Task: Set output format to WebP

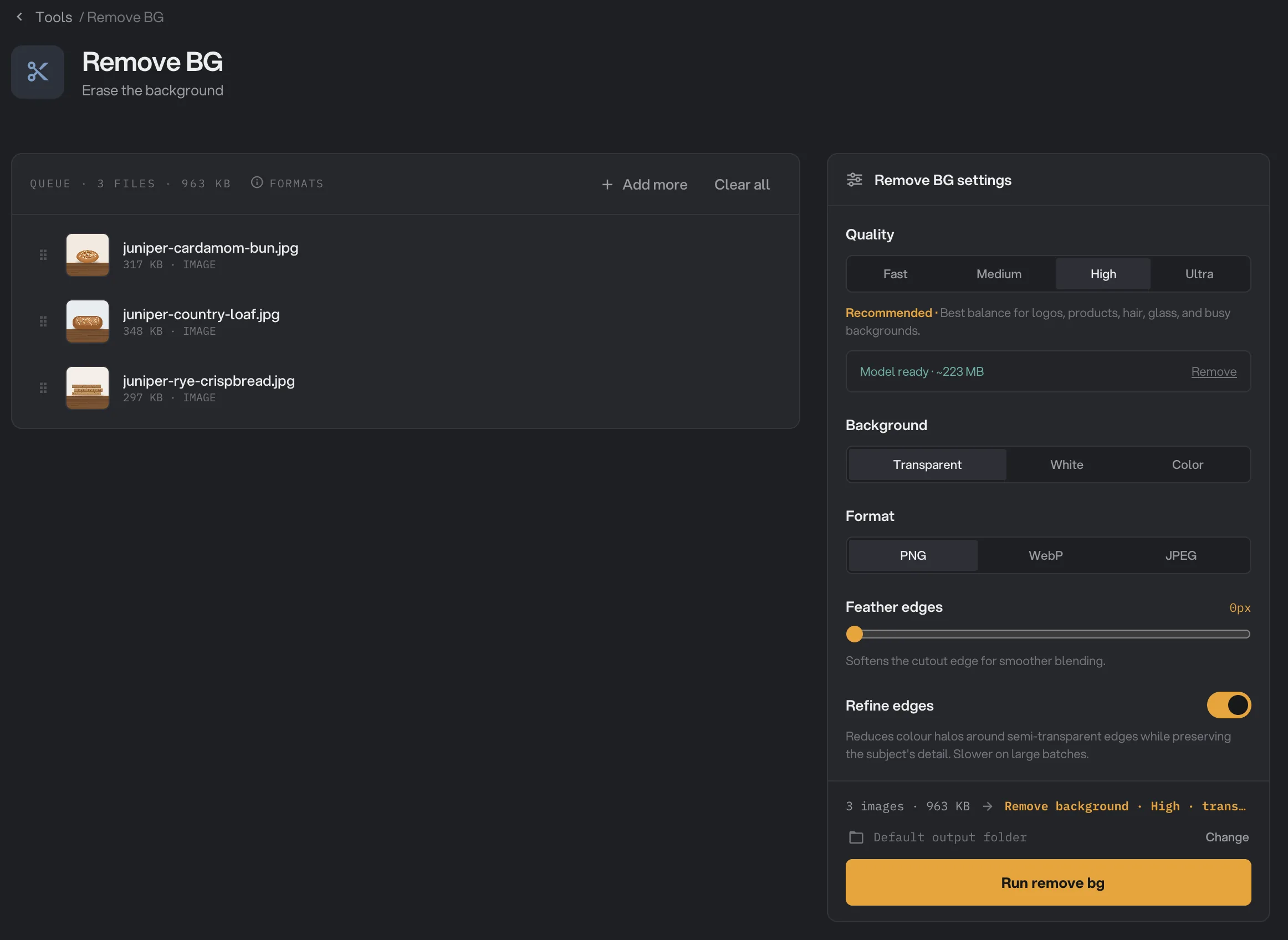Action: 1046,555
